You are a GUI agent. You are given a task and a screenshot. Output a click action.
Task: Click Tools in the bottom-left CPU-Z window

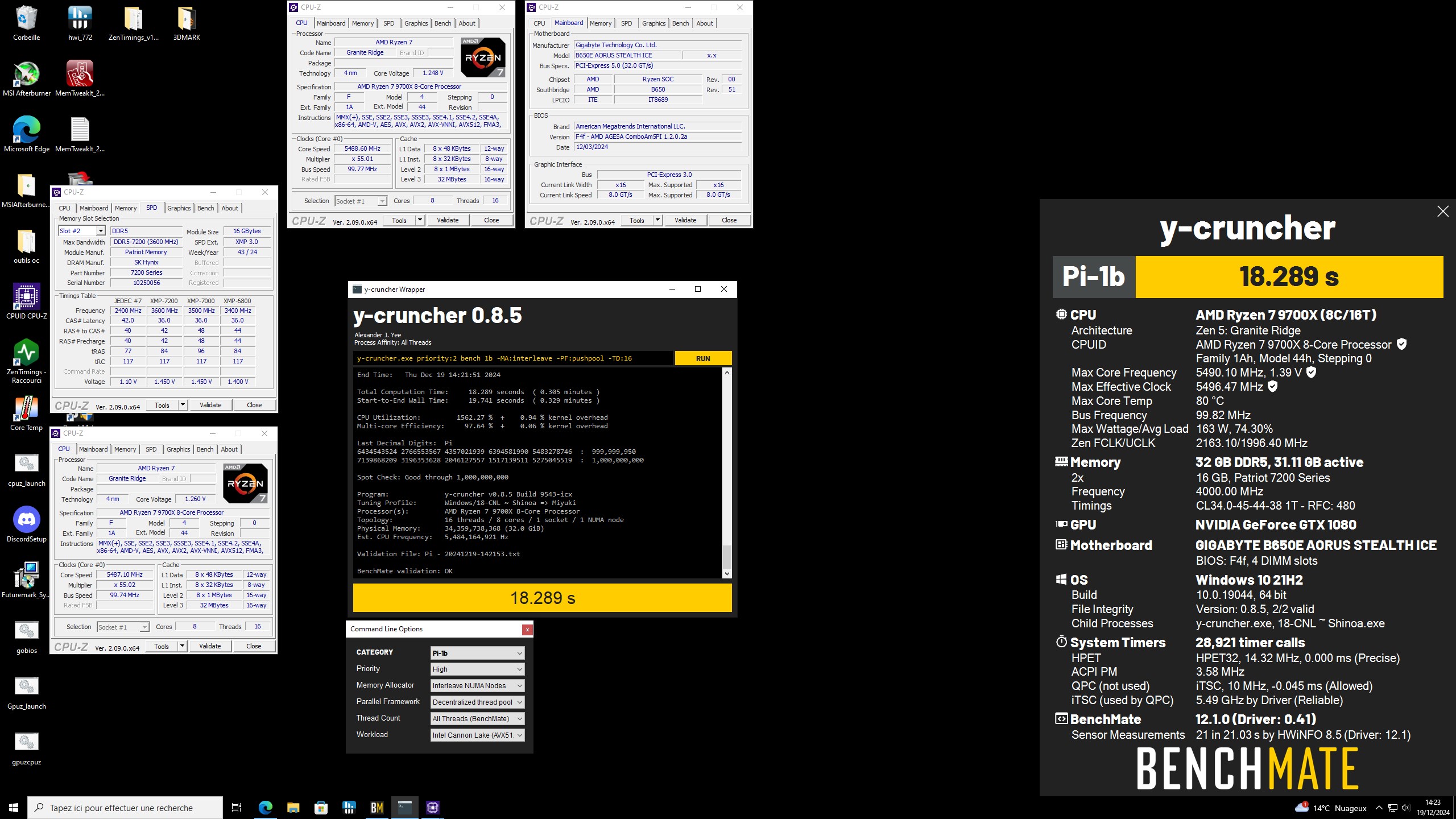click(162, 647)
